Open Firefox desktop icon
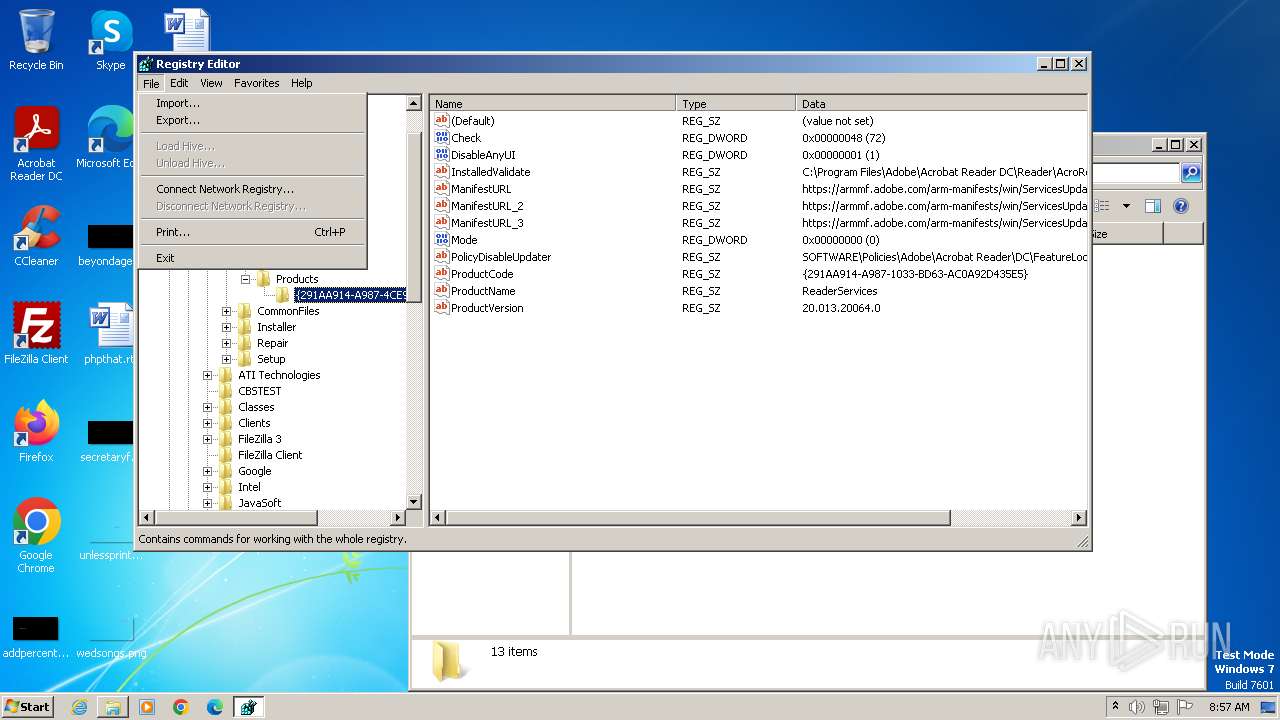1280x720 pixels. pyautogui.click(x=36, y=431)
